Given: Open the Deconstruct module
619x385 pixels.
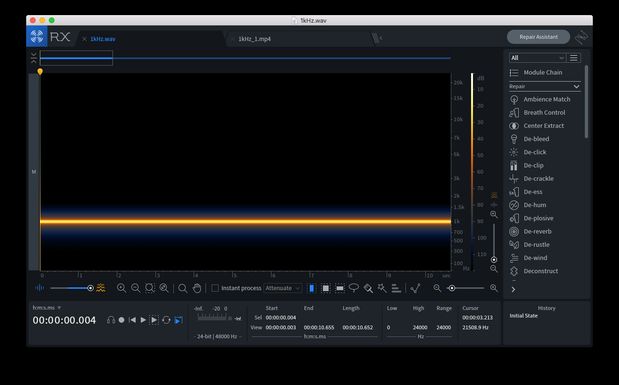Looking at the screenshot, I should tap(534, 271).
